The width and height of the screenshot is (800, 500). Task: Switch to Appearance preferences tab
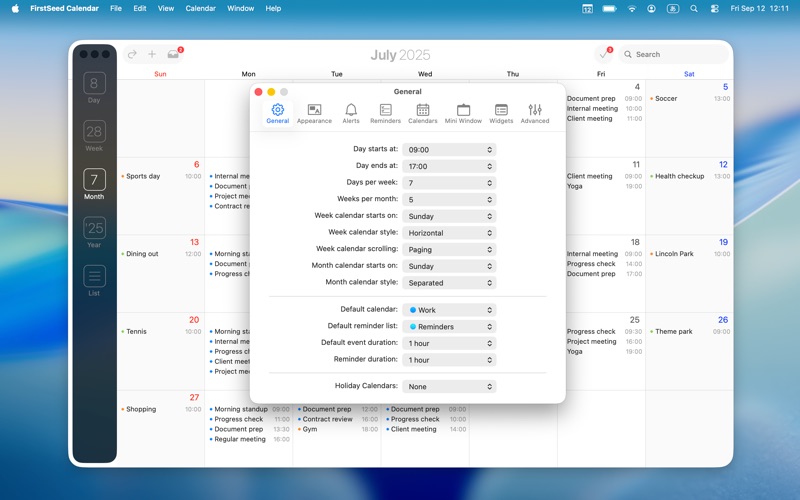[314, 113]
